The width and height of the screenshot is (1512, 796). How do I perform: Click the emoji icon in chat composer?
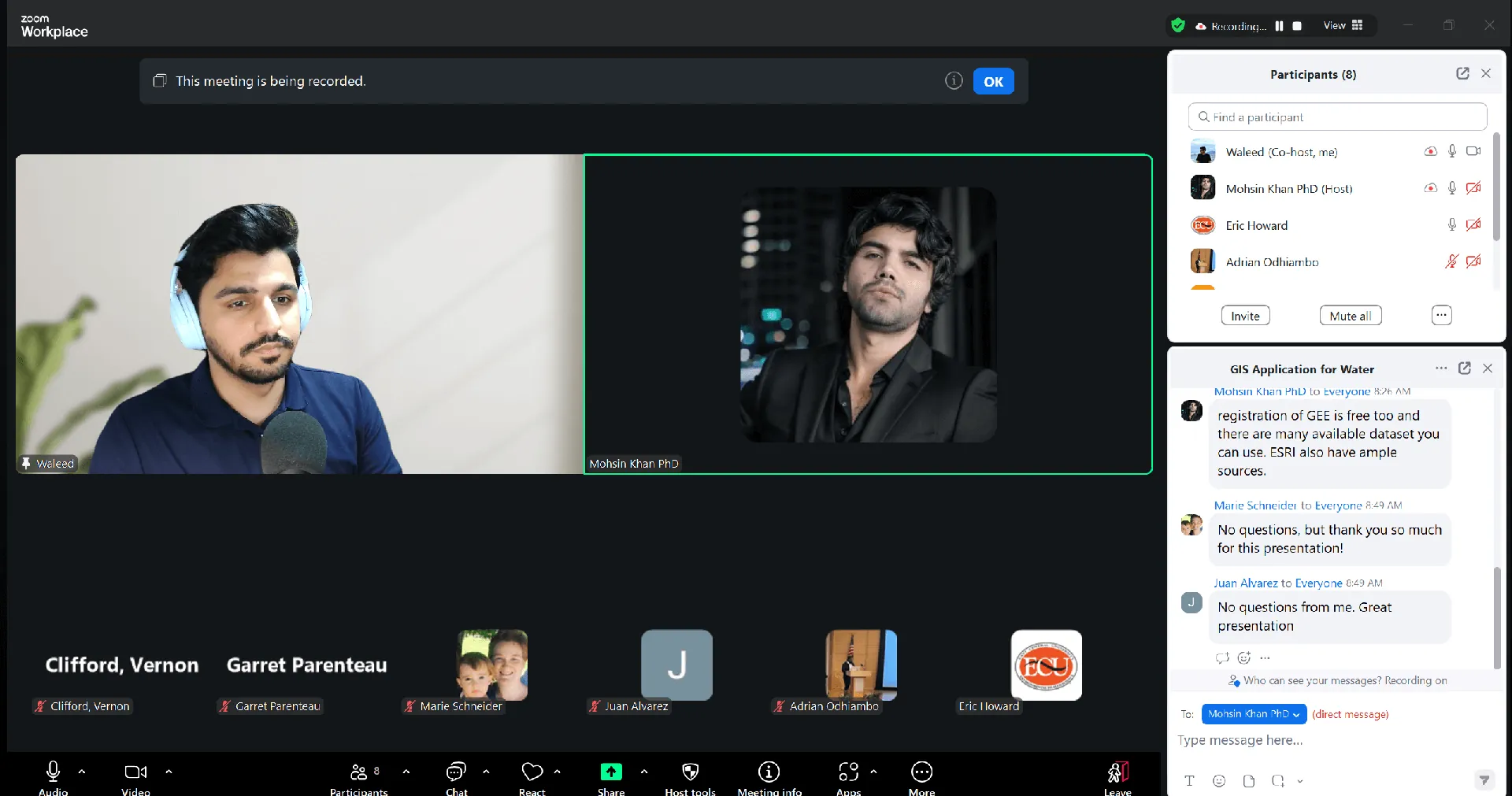1219,780
